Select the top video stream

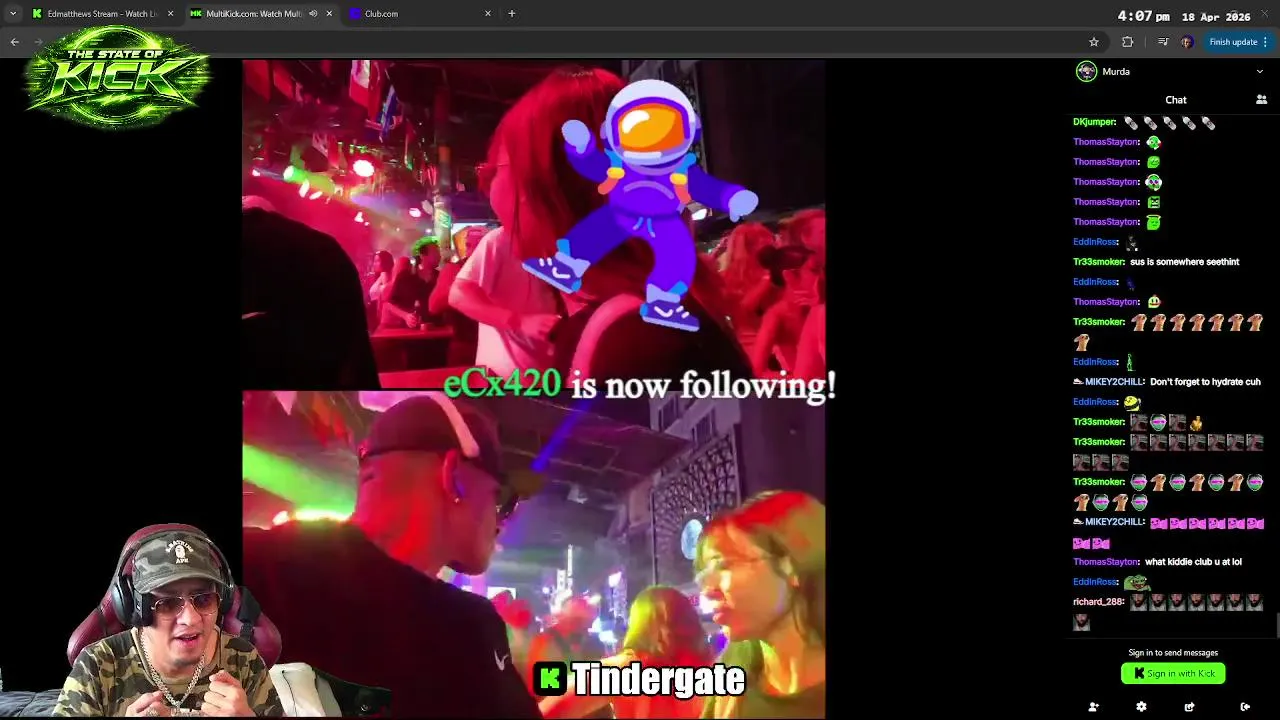(533, 225)
